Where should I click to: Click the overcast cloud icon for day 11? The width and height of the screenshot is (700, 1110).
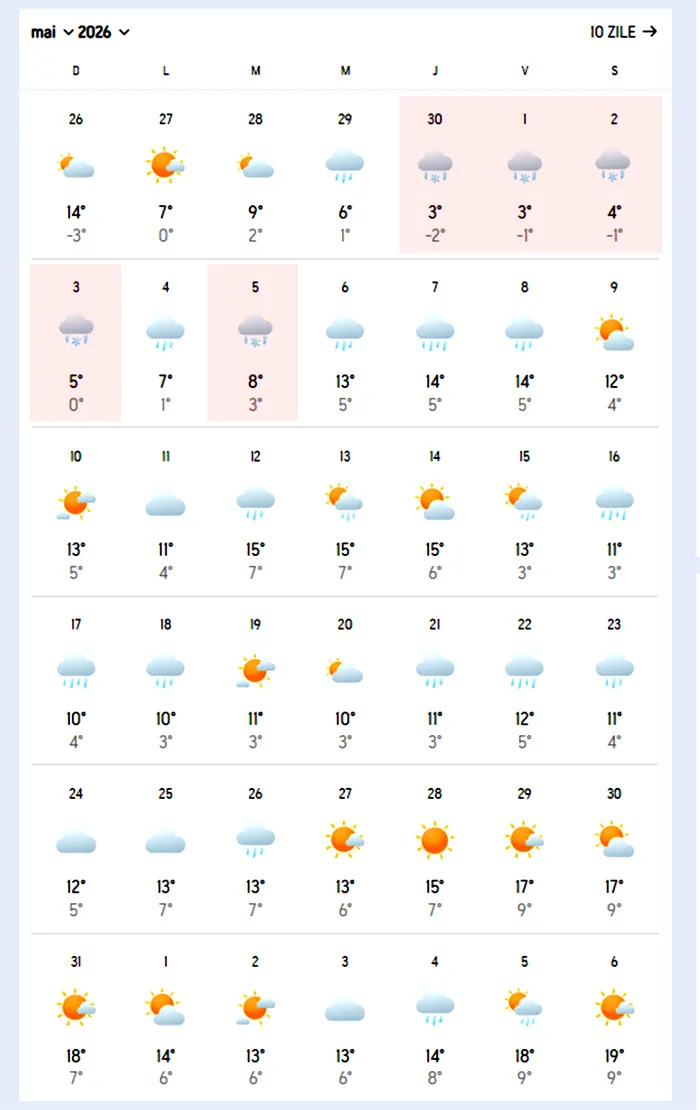(165, 503)
